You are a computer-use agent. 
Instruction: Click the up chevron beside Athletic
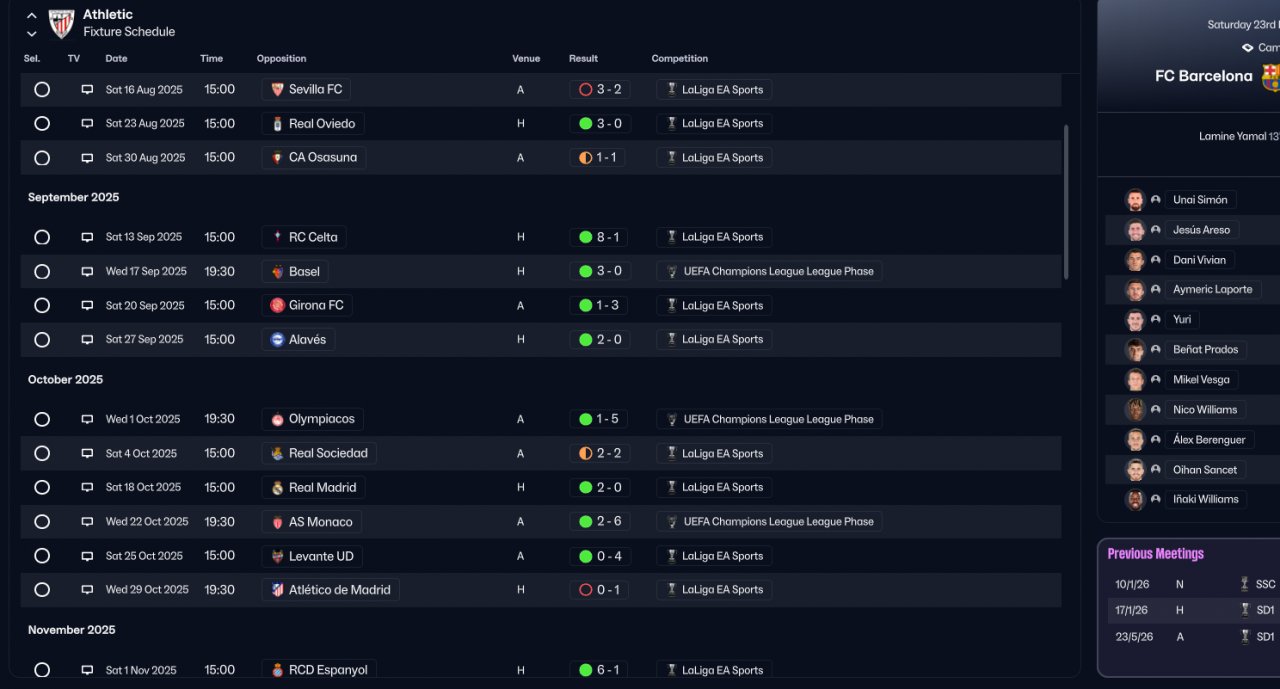[x=32, y=16]
